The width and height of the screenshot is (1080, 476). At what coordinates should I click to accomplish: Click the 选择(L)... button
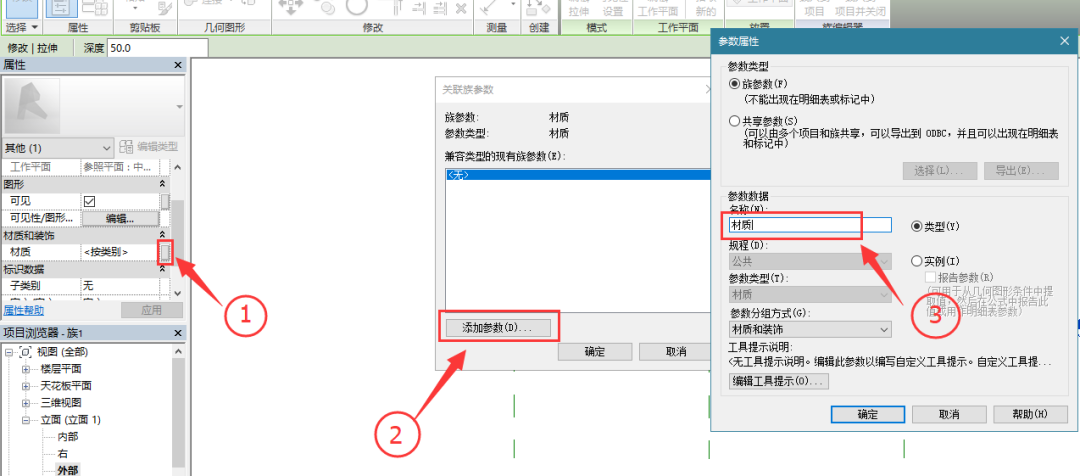pyautogui.click(x=939, y=170)
